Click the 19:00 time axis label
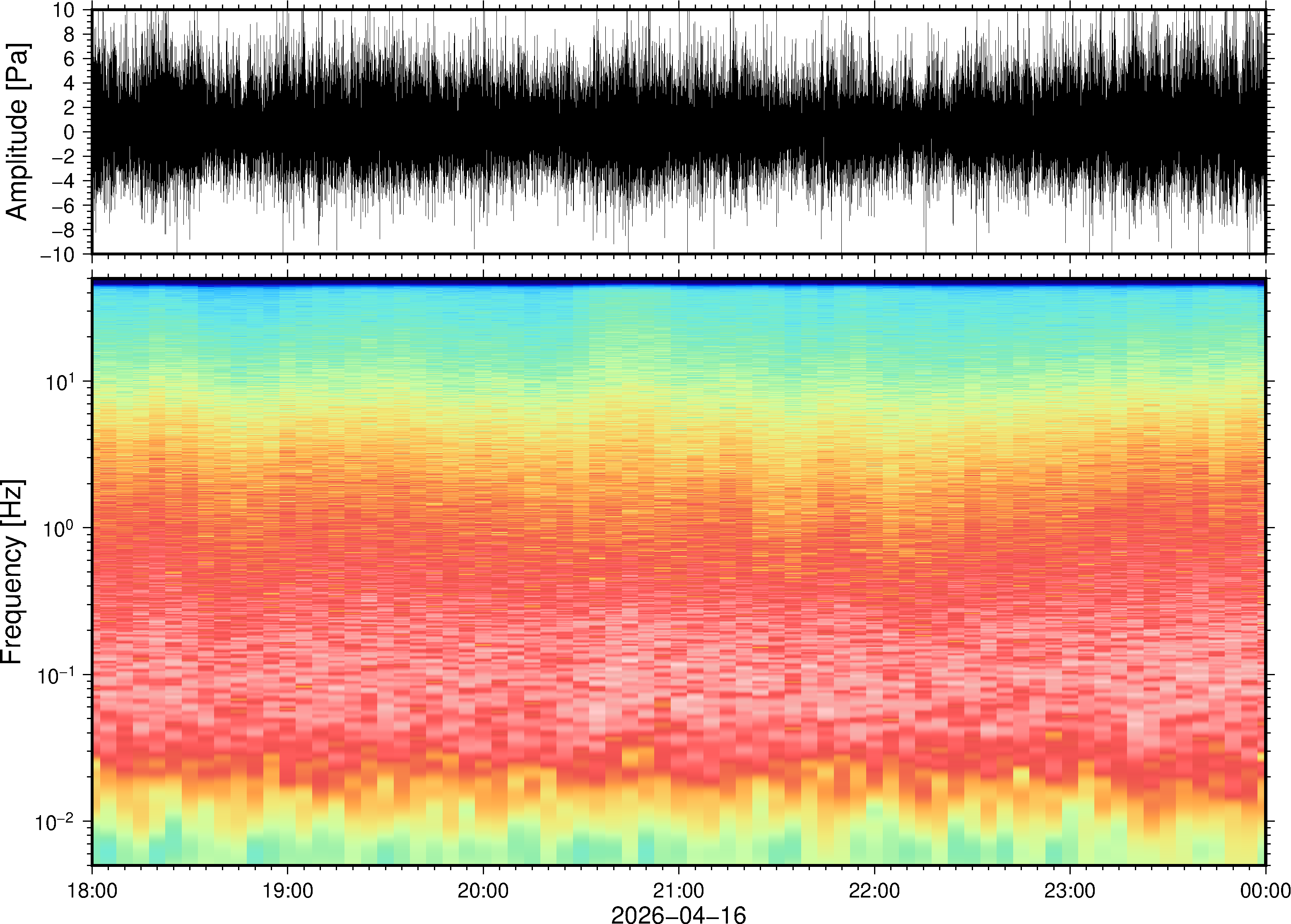The image size is (1291, 924). pyautogui.click(x=287, y=890)
